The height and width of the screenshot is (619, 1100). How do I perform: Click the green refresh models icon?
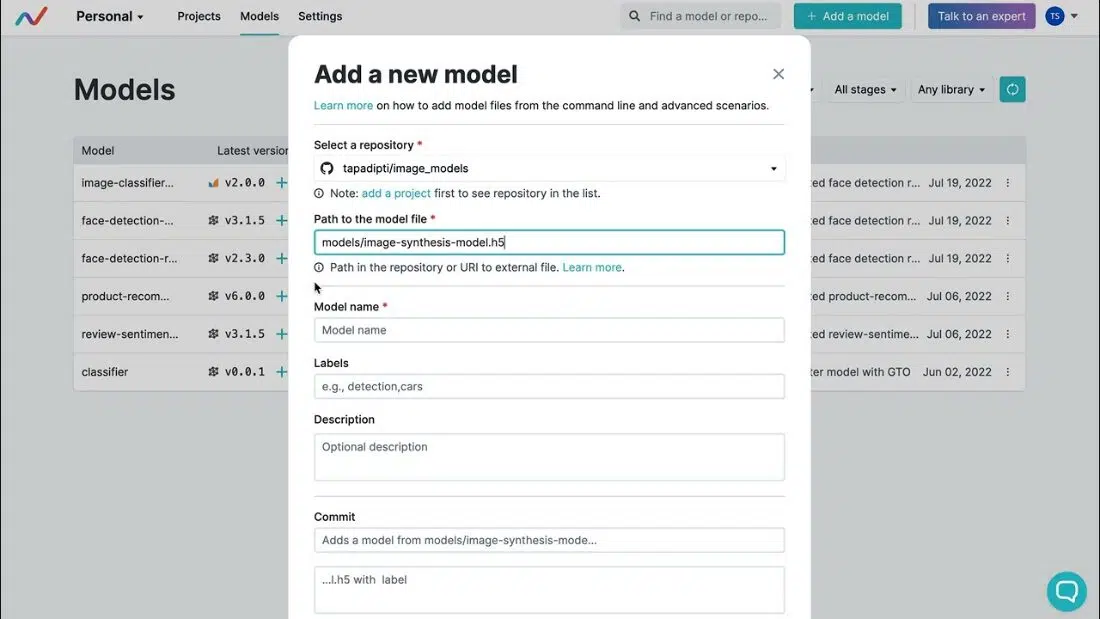point(1012,90)
